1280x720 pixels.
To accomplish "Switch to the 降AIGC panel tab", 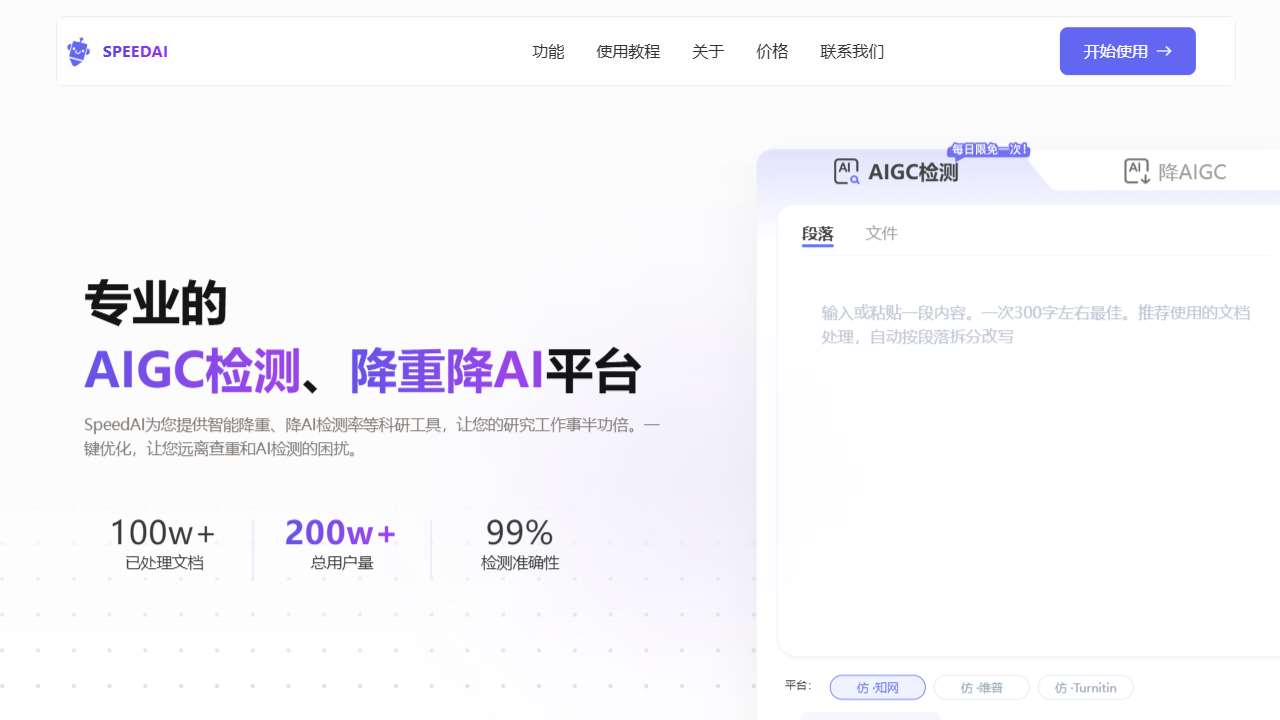I will [x=1175, y=171].
